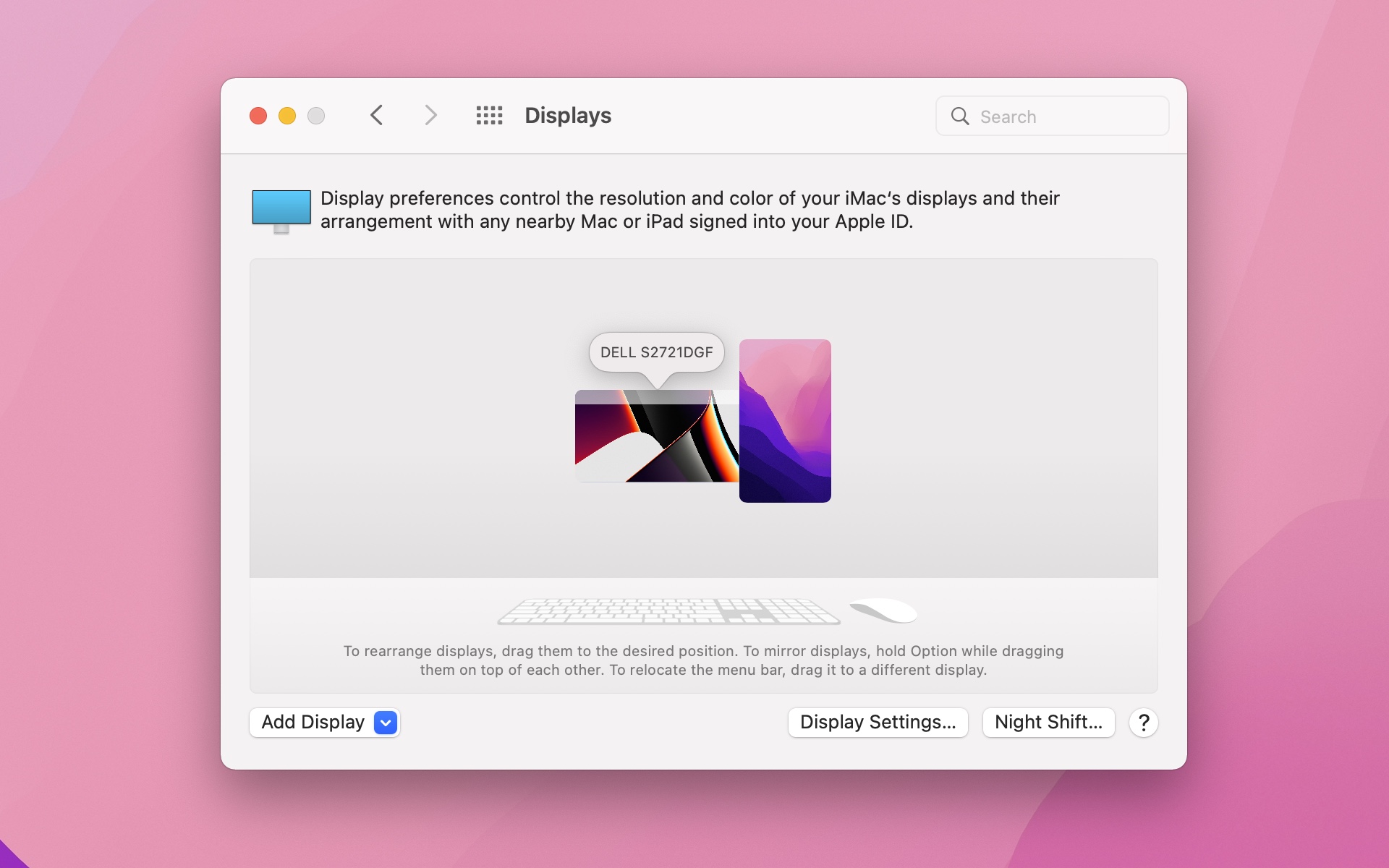The width and height of the screenshot is (1389, 868).
Task: Open the Add Display dropdown chevron
Action: coord(385,723)
